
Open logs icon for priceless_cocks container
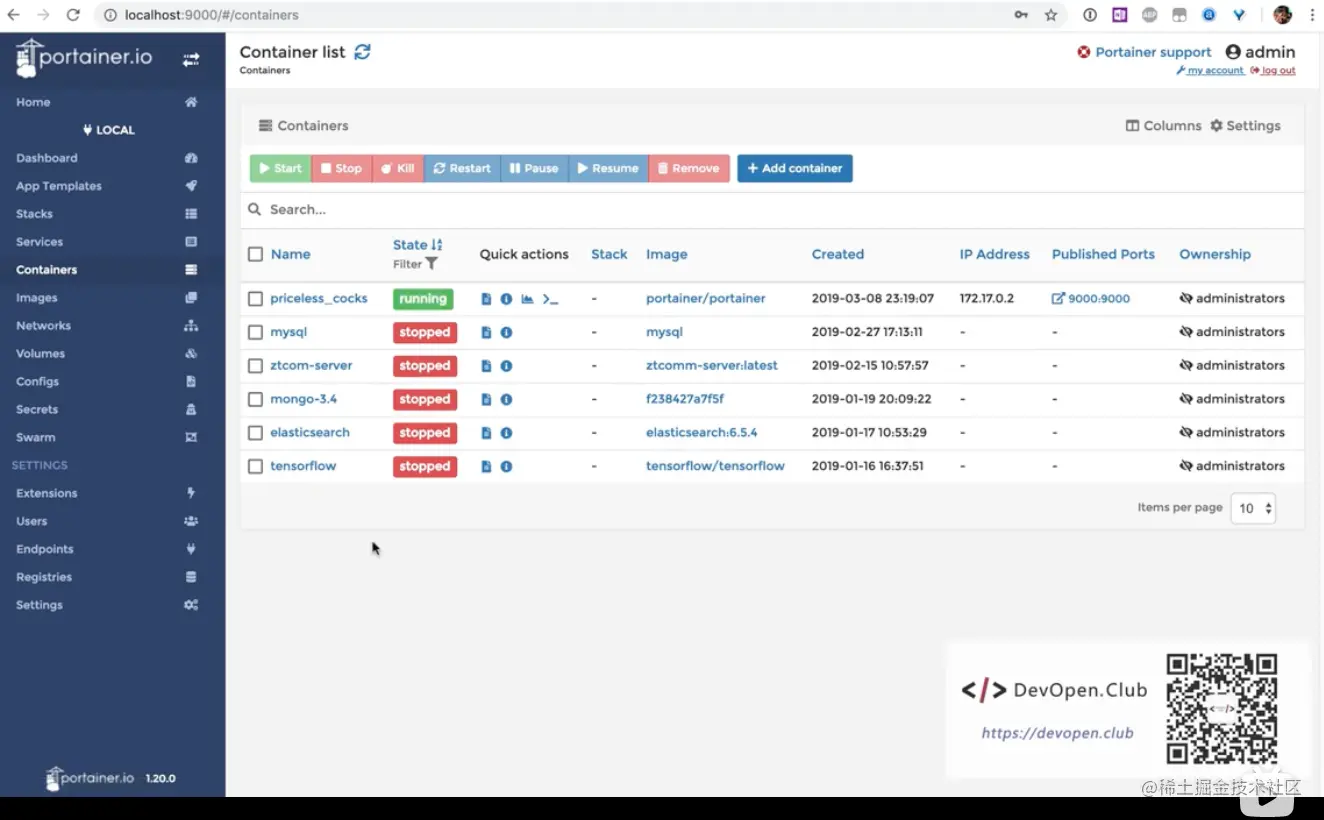point(486,299)
